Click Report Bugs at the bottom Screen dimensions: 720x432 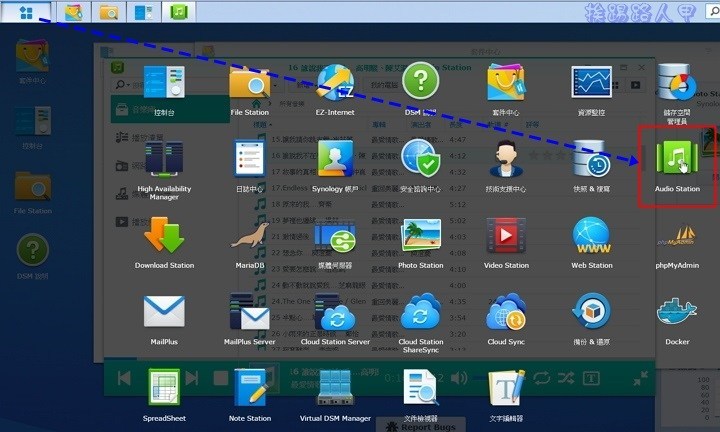click(421, 426)
